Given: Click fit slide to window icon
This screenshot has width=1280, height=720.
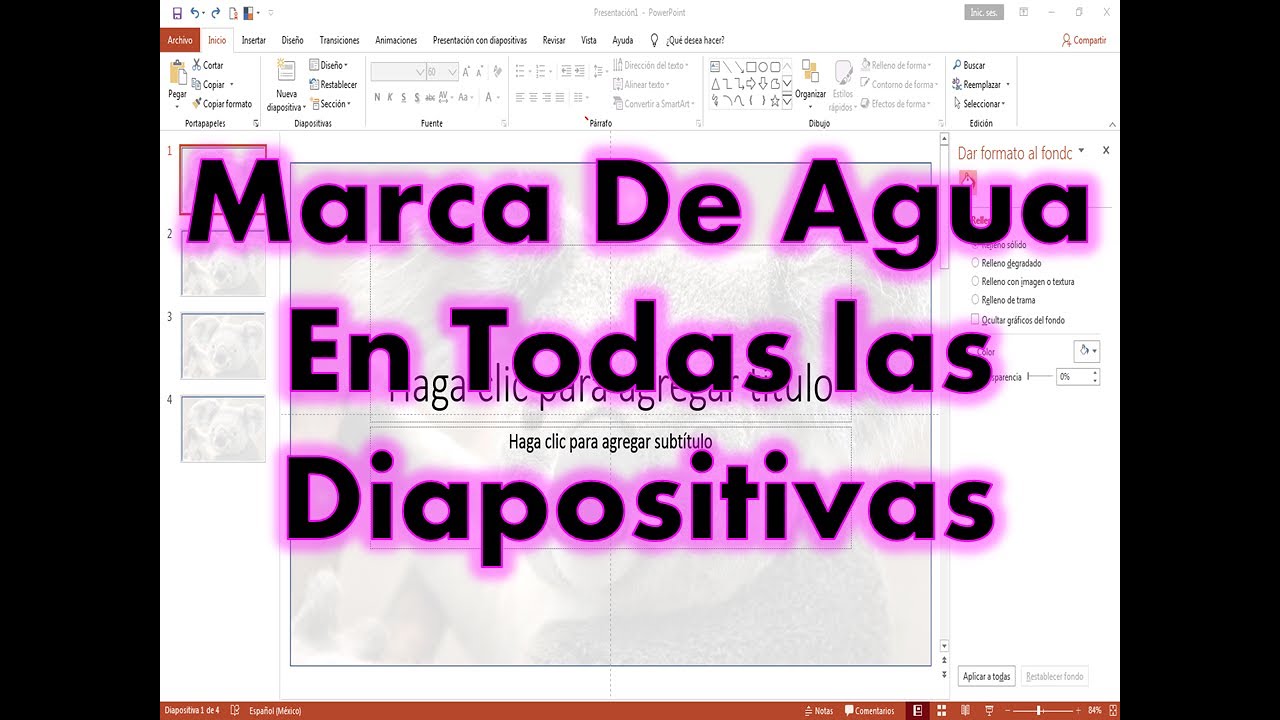Looking at the screenshot, I should pyautogui.click(x=1113, y=711).
